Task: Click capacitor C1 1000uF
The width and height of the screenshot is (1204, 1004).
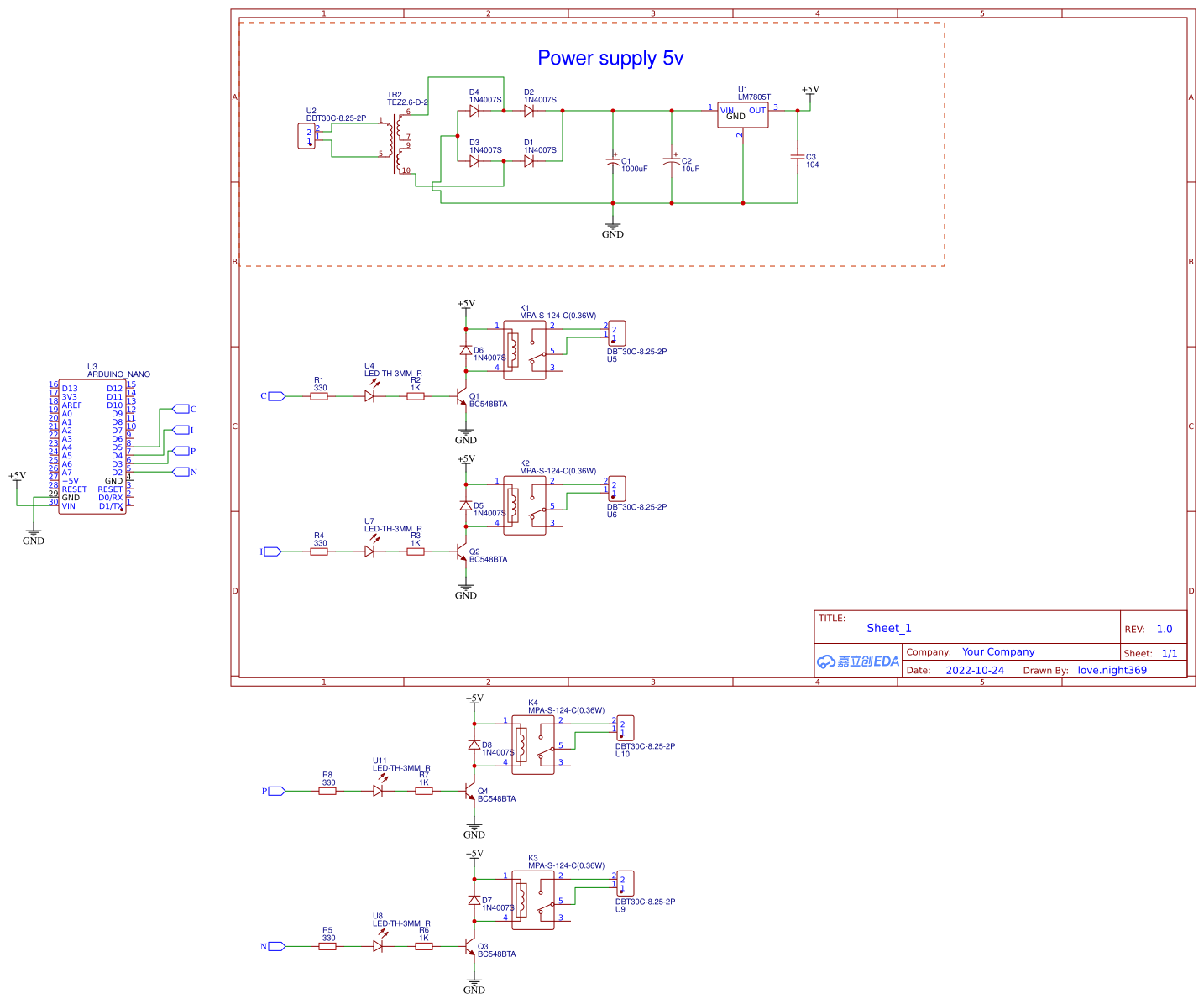Action: coord(613,162)
